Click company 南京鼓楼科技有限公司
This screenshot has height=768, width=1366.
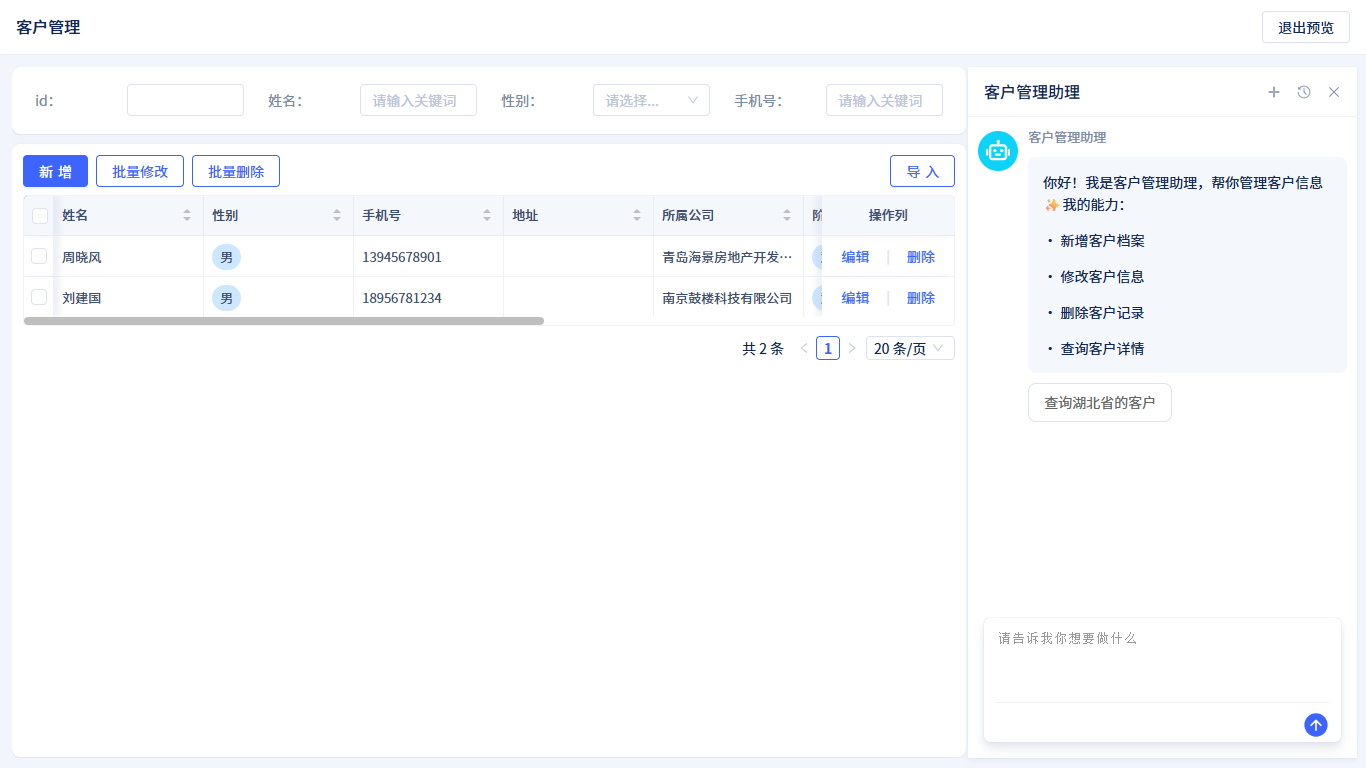click(727, 298)
